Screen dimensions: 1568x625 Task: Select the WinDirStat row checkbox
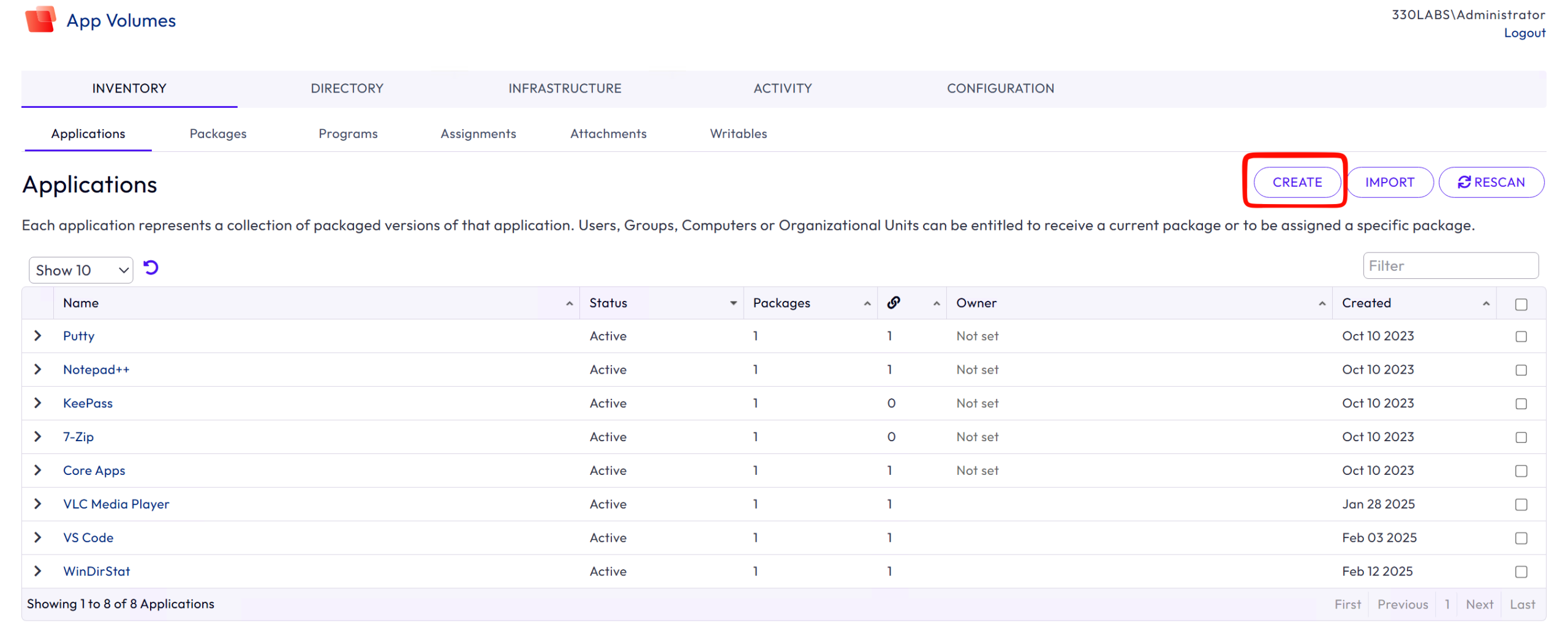pyautogui.click(x=1521, y=572)
